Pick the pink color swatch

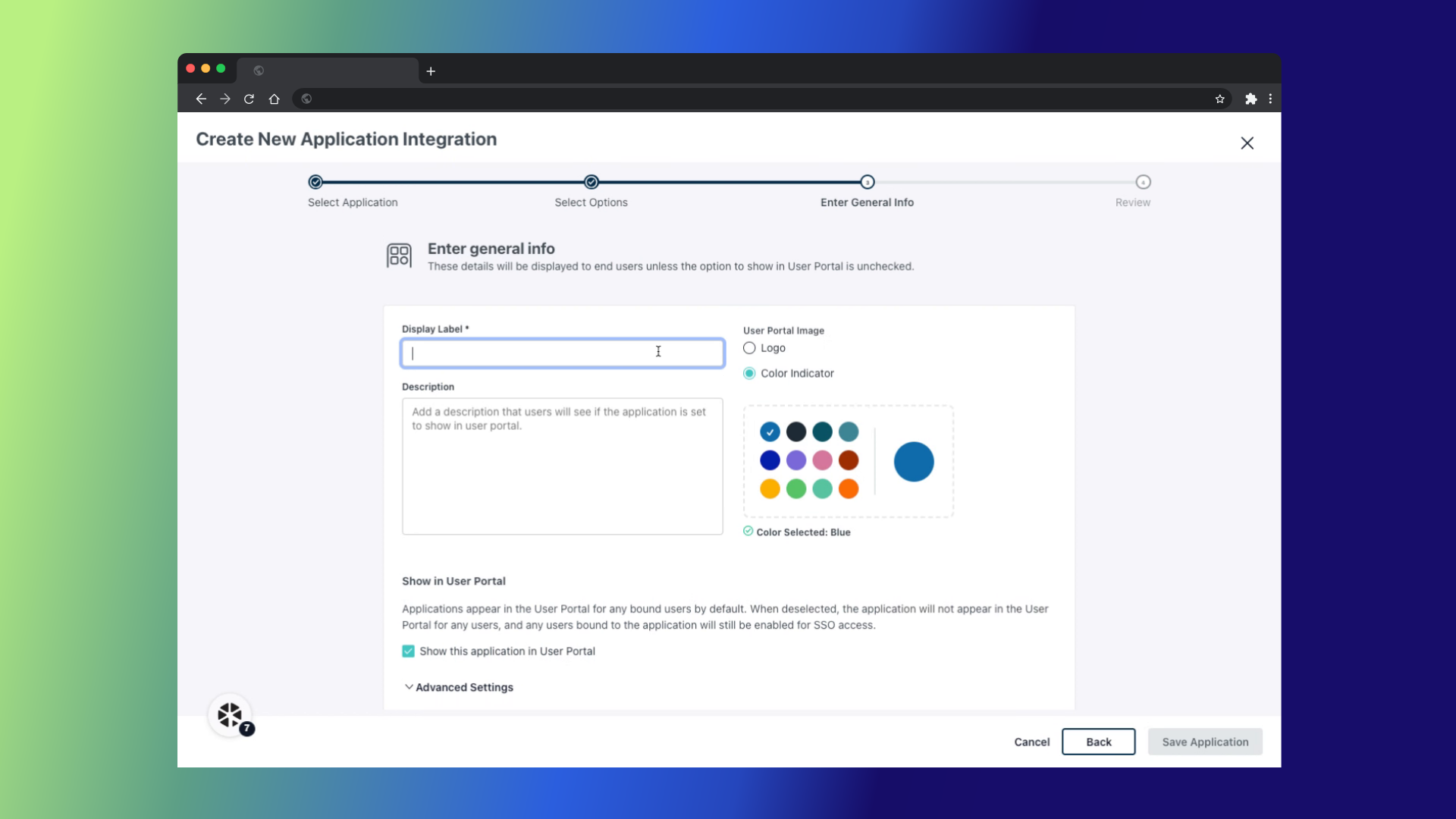click(822, 460)
